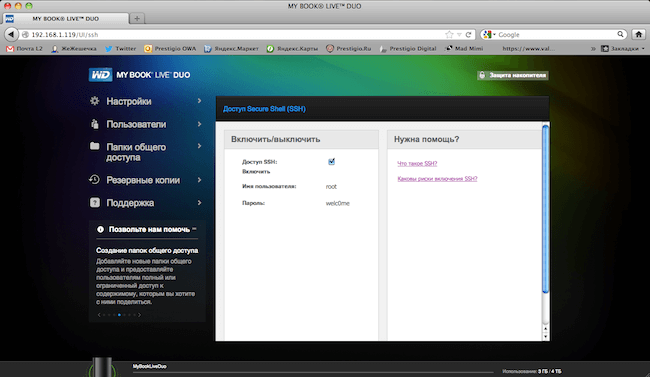Screen dimensions: 650x377
Task: Open browser home page icon
Action: 638,34
